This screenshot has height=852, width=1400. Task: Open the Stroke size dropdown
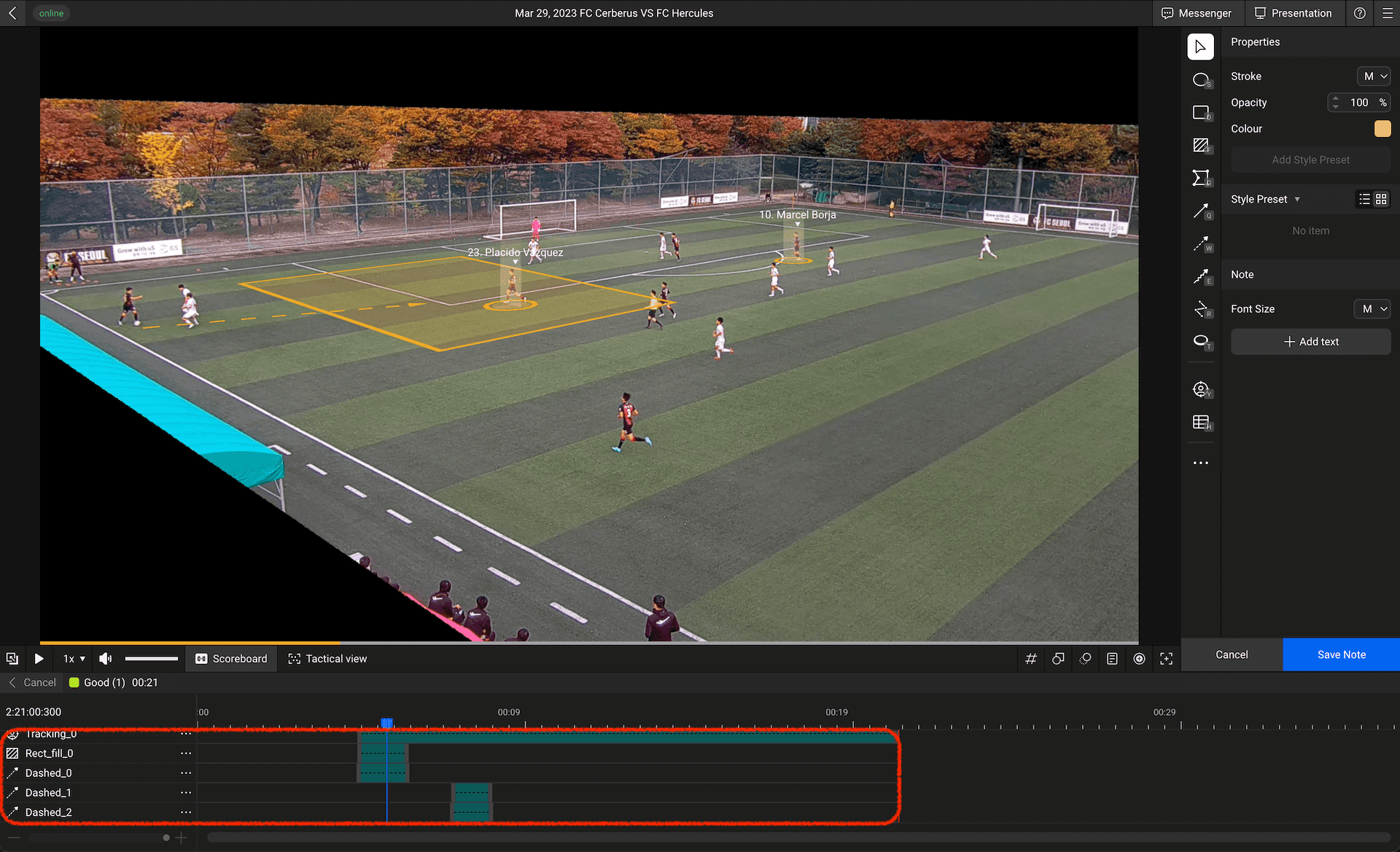point(1374,77)
